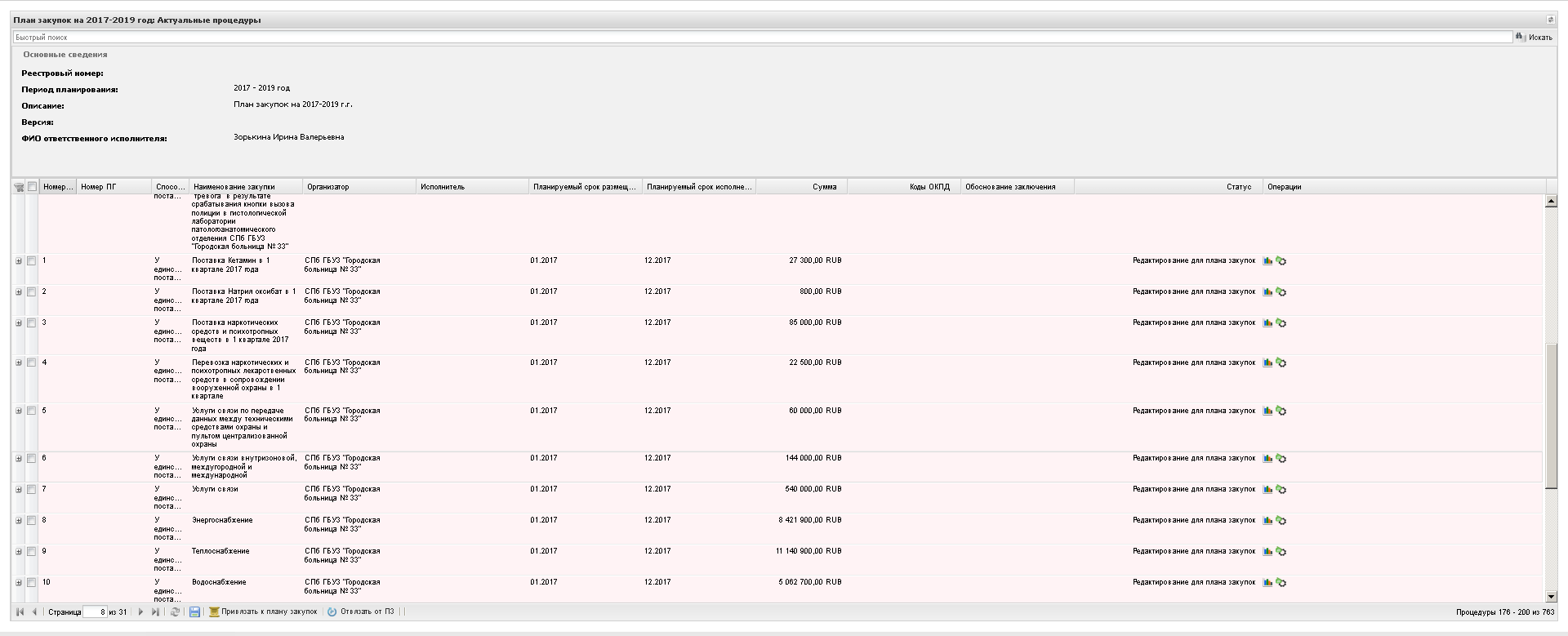This screenshot has width=1568, height=636.
Task: Click the Статус column header
Action: pos(1169,187)
